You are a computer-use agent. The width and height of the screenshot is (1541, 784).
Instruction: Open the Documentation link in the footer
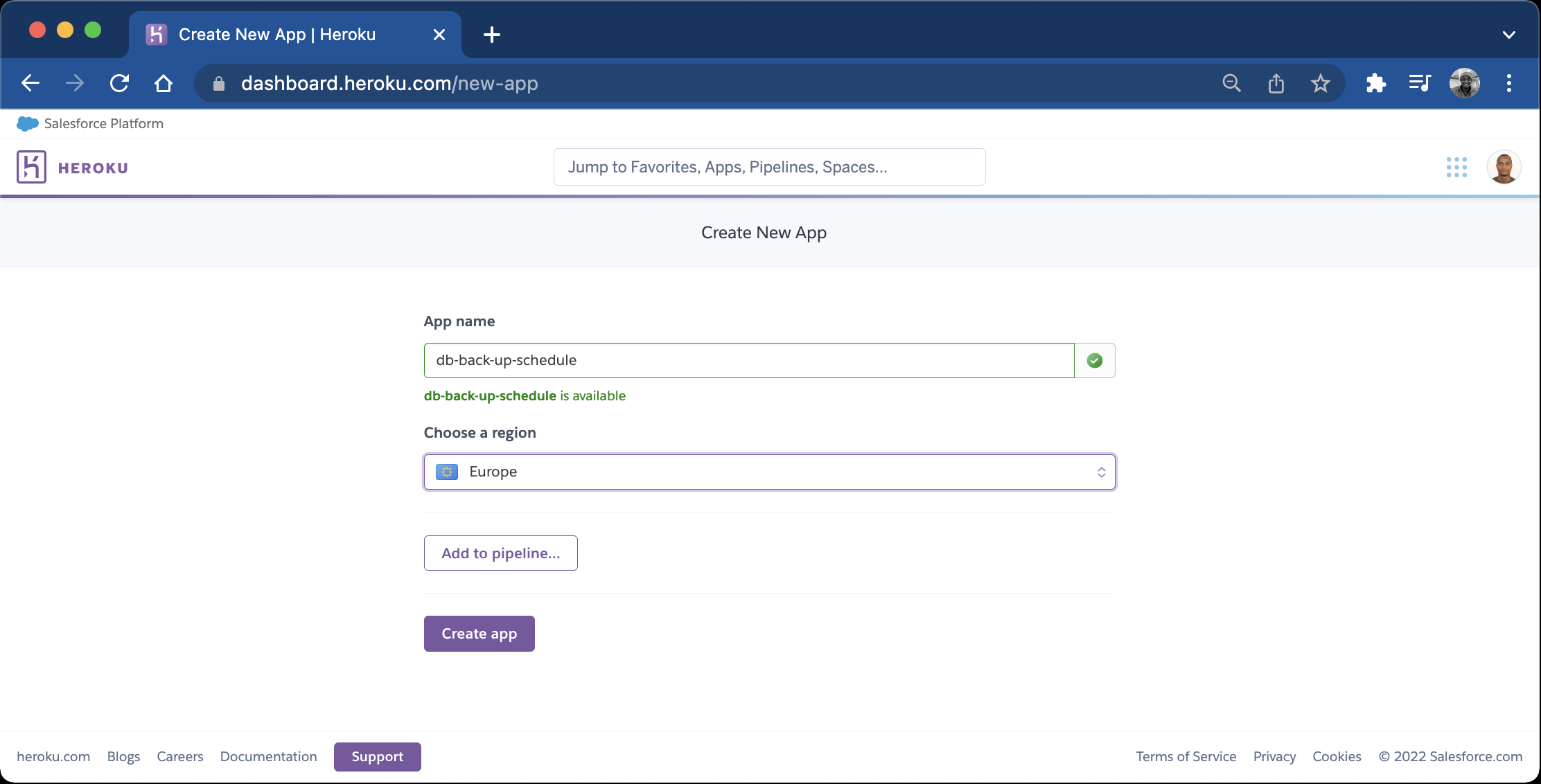pyautogui.click(x=268, y=756)
